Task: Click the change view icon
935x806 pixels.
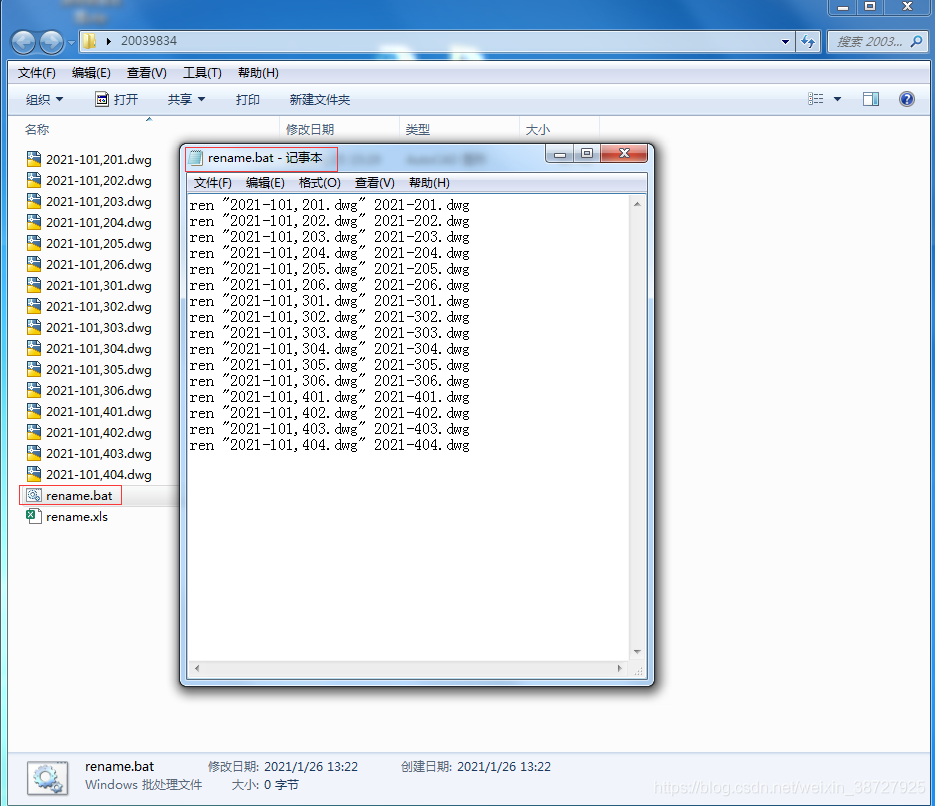Action: click(816, 99)
